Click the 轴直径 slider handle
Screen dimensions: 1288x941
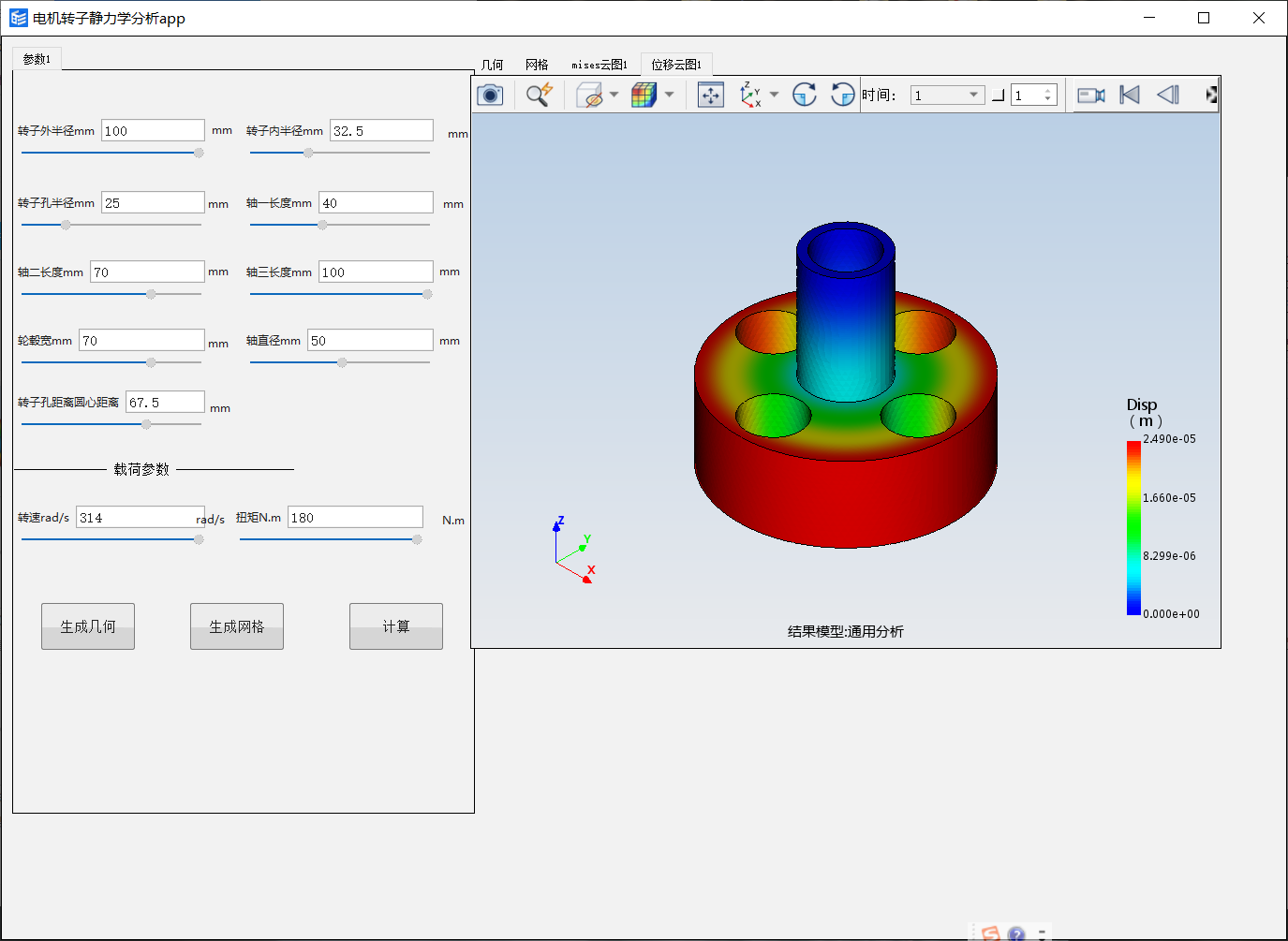pos(342,362)
